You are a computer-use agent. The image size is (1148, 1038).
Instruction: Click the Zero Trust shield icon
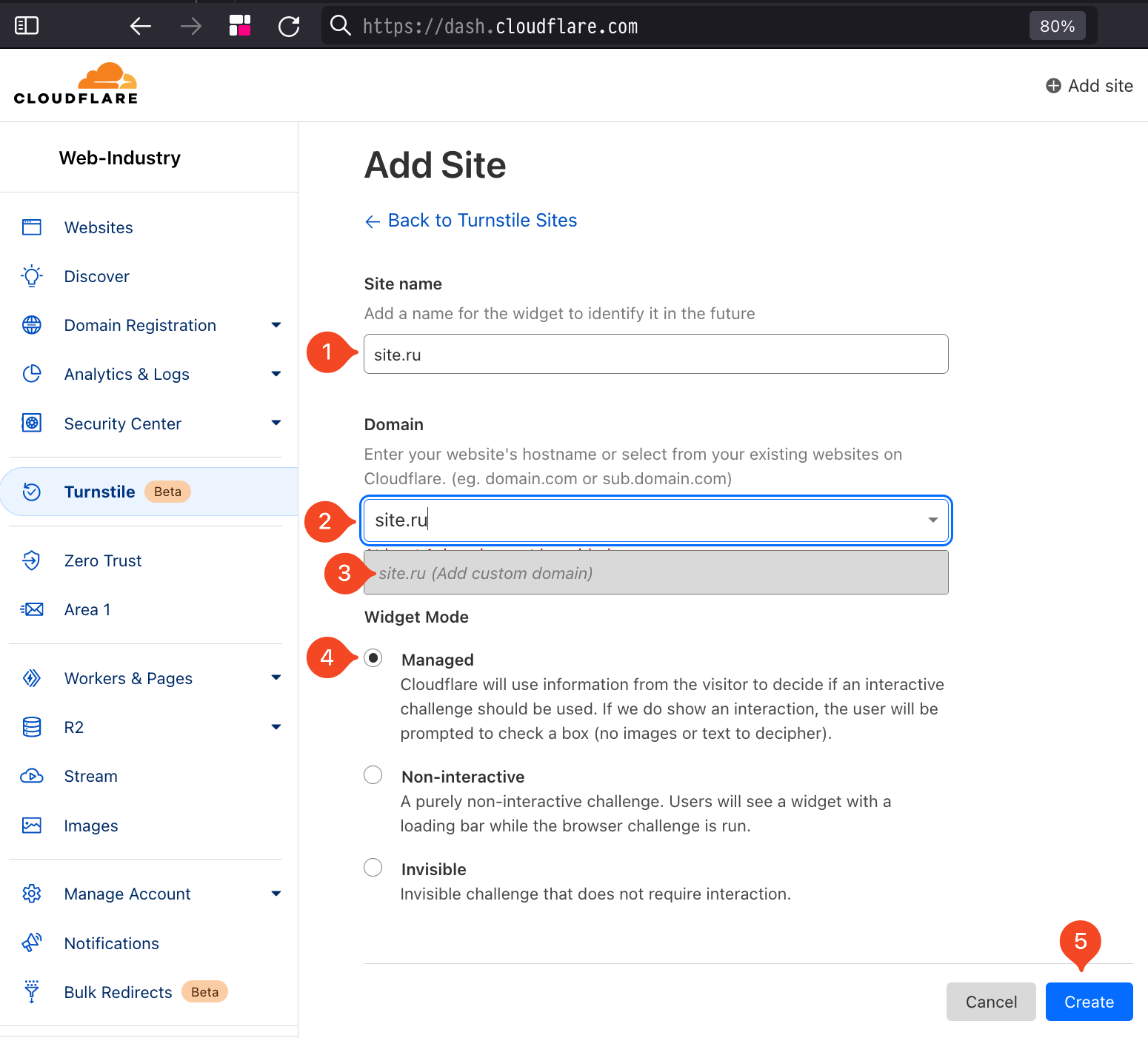tap(32, 560)
